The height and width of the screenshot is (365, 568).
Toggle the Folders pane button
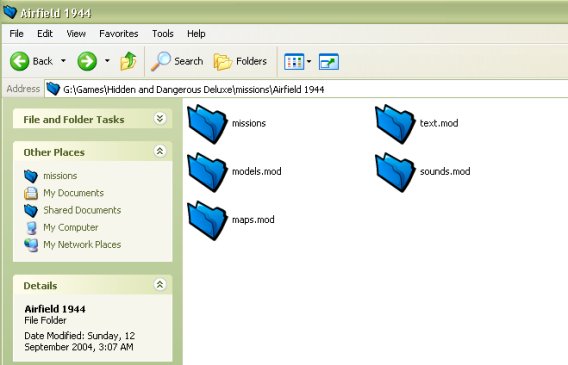tap(240, 61)
